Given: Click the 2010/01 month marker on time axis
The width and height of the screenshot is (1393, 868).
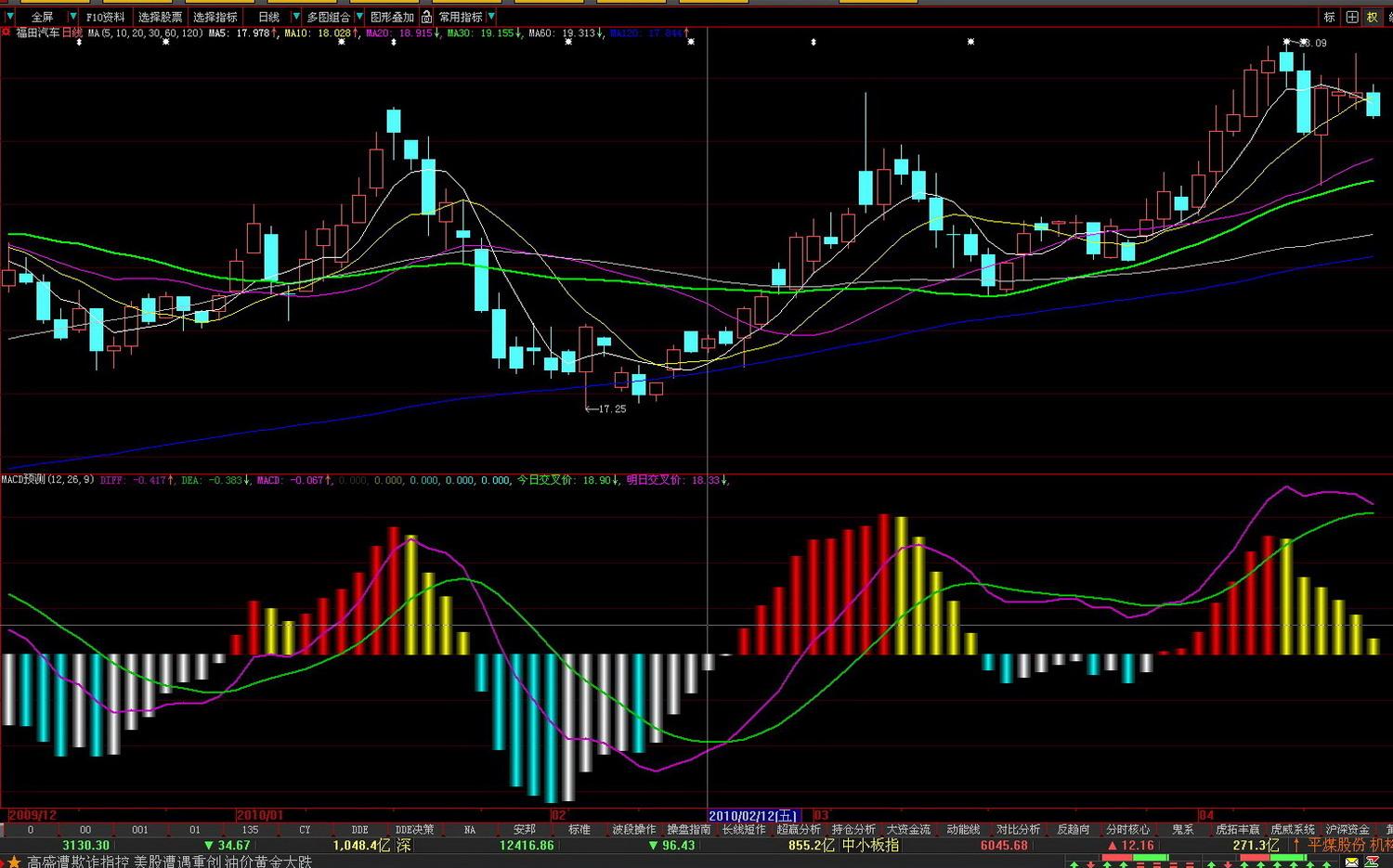Looking at the screenshot, I should (x=260, y=815).
